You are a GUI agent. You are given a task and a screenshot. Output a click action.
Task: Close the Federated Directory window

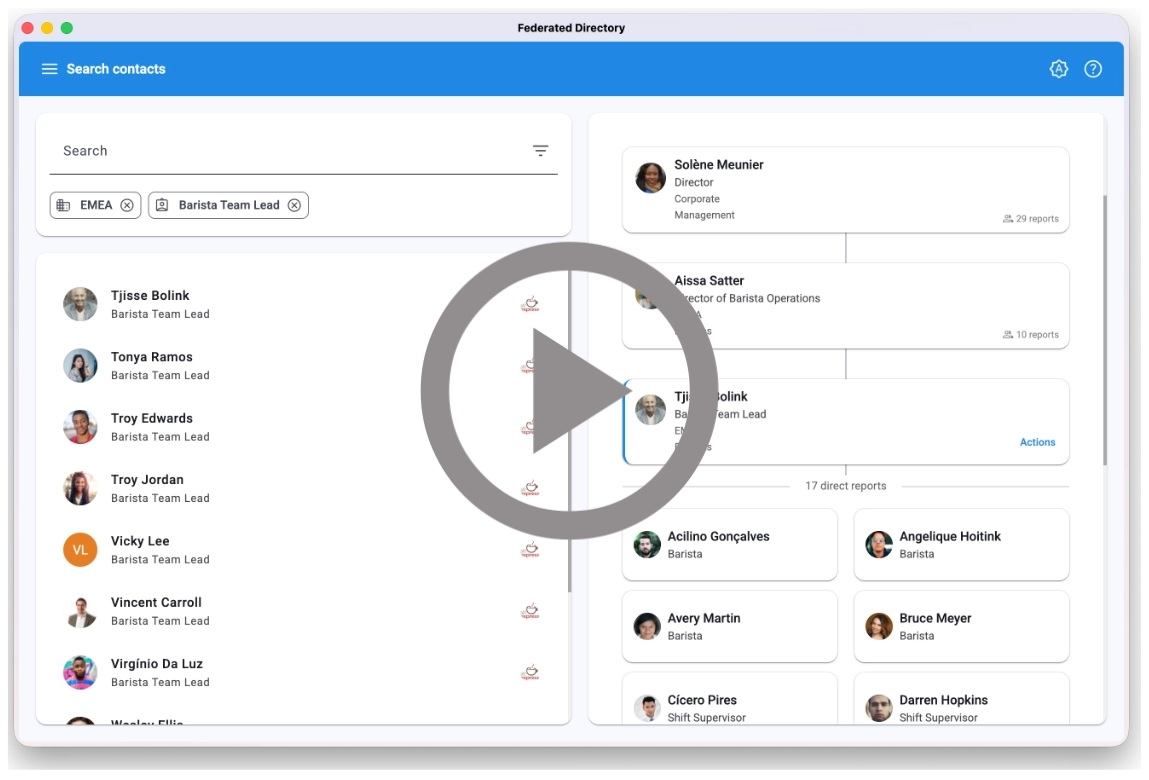(27, 28)
